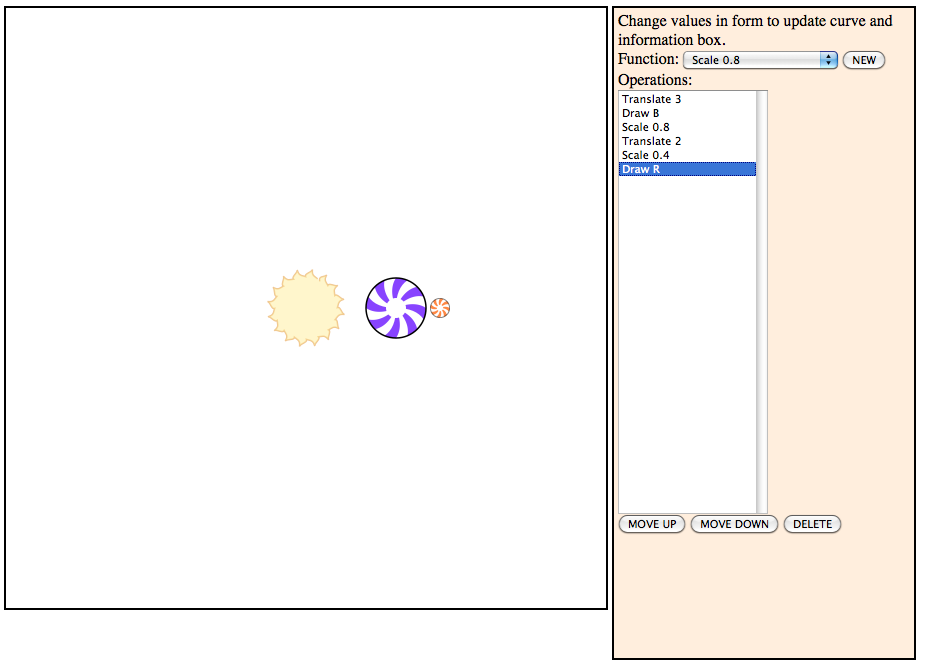Viewport: 931px width, 670px height.
Task: Click the Operations: label text
Action: coord(653,80)
